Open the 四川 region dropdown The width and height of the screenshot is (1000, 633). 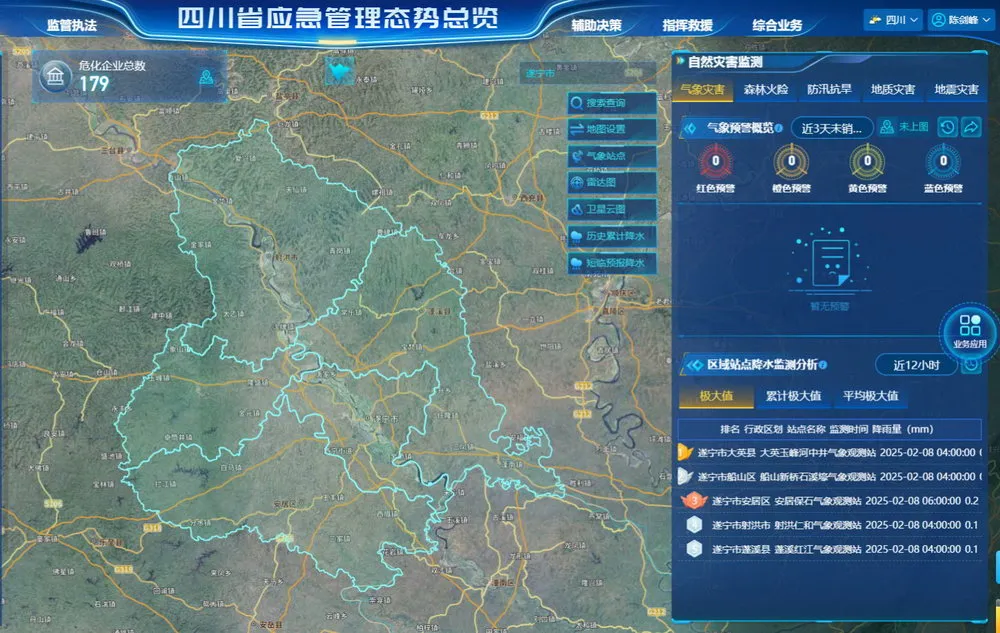(892, 20)
